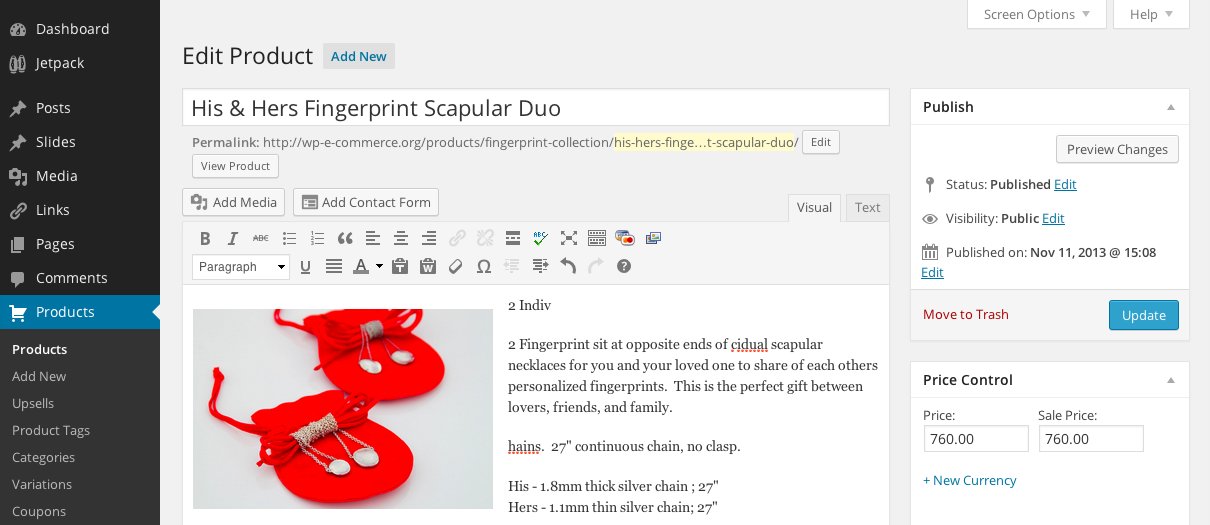
Task: Click the Update button
Action: [1143, 315]
